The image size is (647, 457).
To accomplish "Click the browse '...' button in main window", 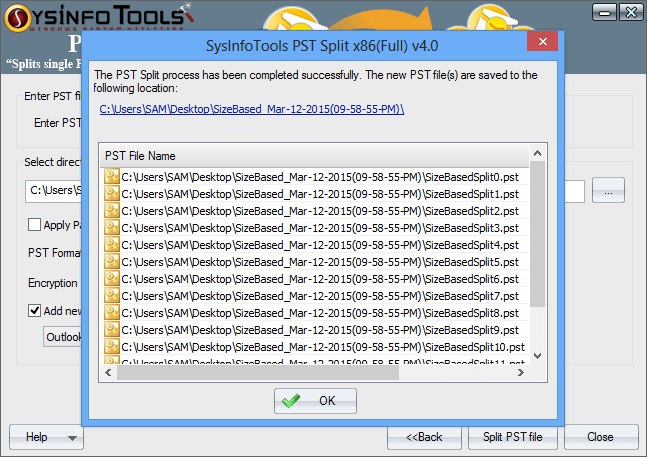I will point(608,190).
